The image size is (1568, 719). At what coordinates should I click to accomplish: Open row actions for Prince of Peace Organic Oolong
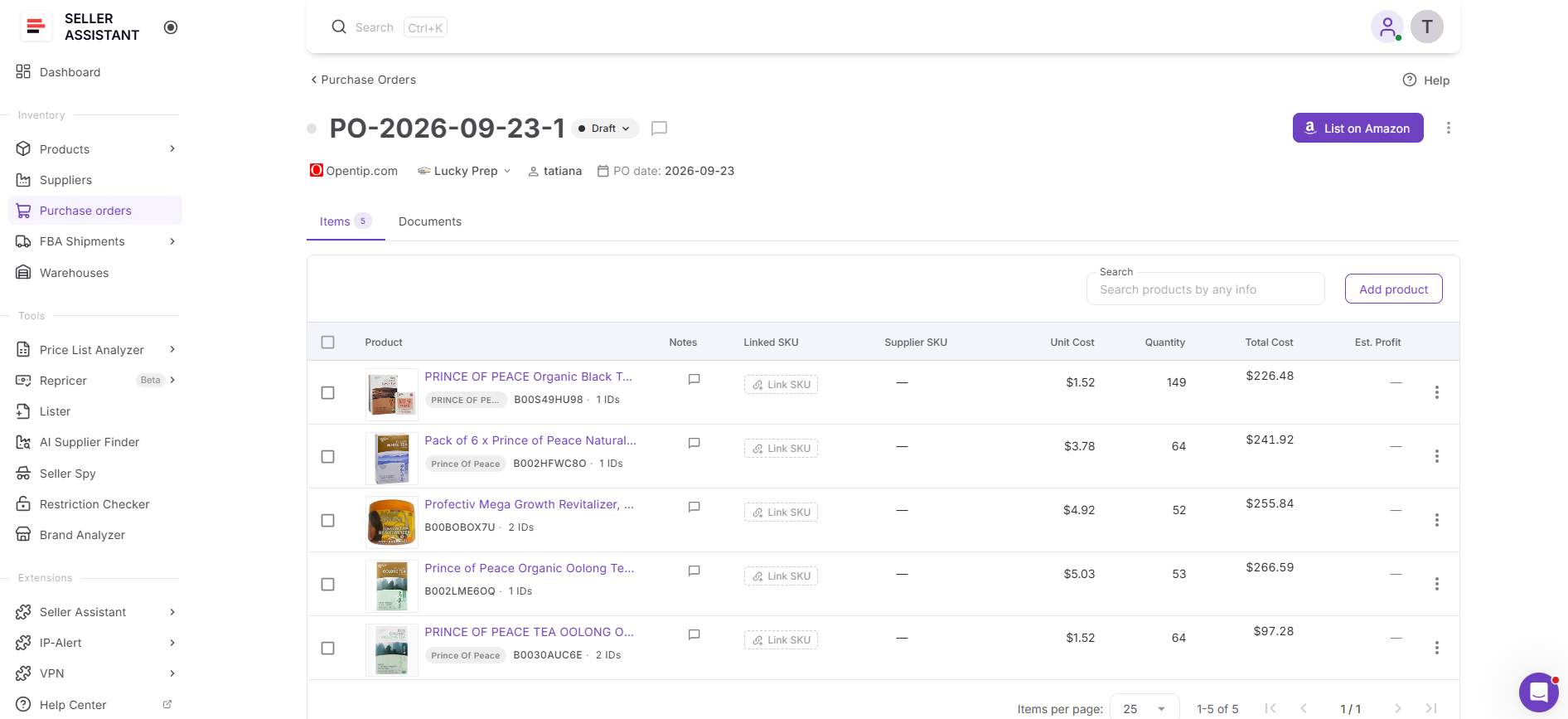click(1437, 584)
